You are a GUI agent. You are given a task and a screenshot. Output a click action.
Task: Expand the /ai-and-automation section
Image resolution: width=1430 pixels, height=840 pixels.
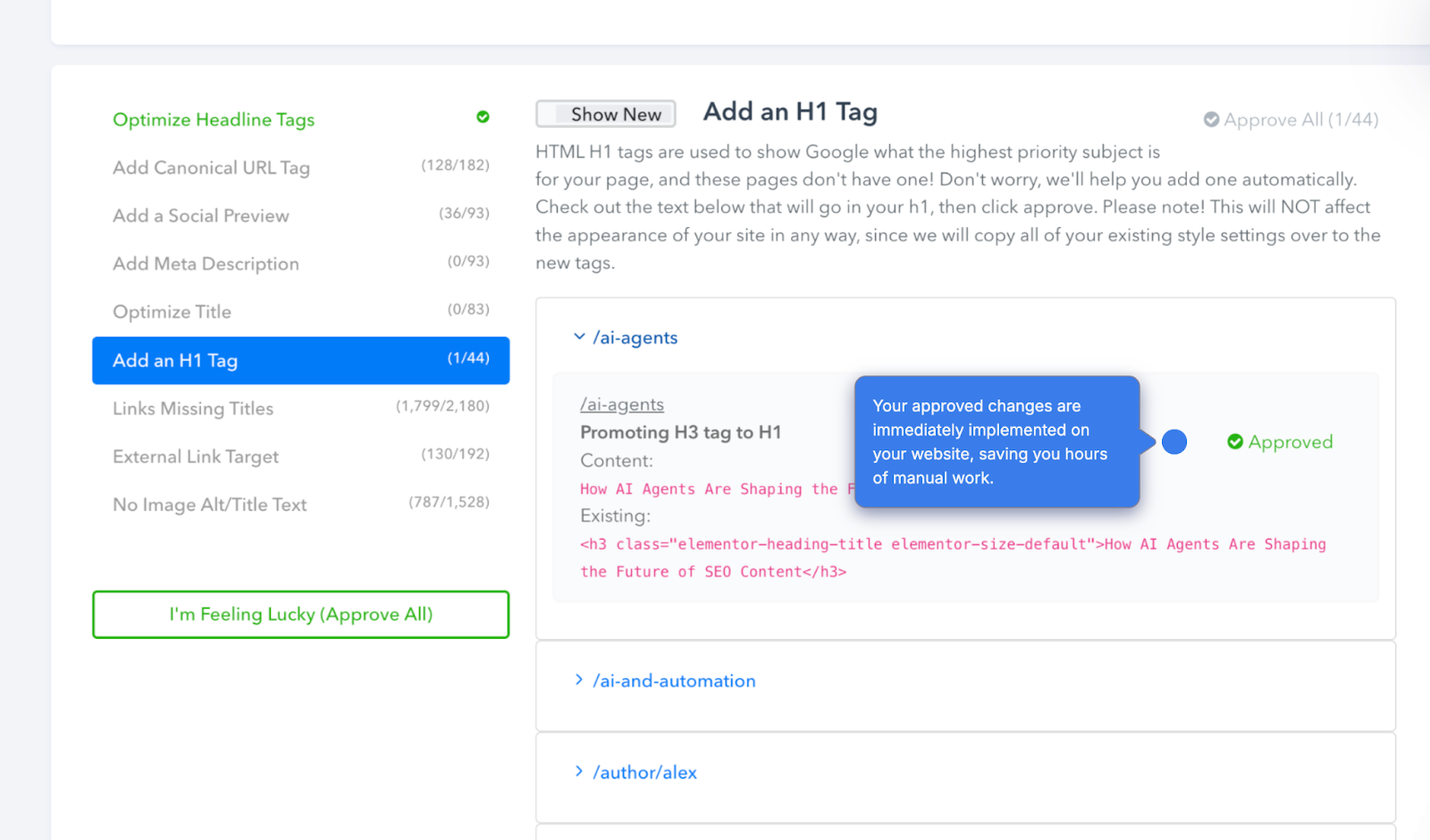(x=579, y=680)
